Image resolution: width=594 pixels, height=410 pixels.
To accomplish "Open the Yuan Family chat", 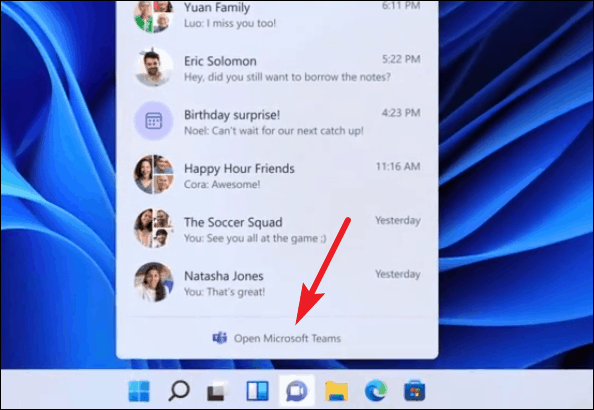I will coord(277,15).
